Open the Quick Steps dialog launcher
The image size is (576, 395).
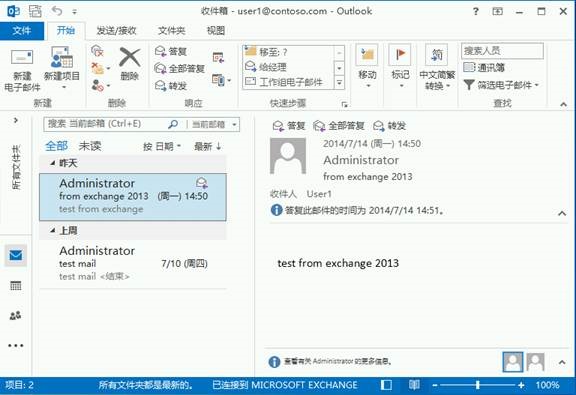(344, 104)
